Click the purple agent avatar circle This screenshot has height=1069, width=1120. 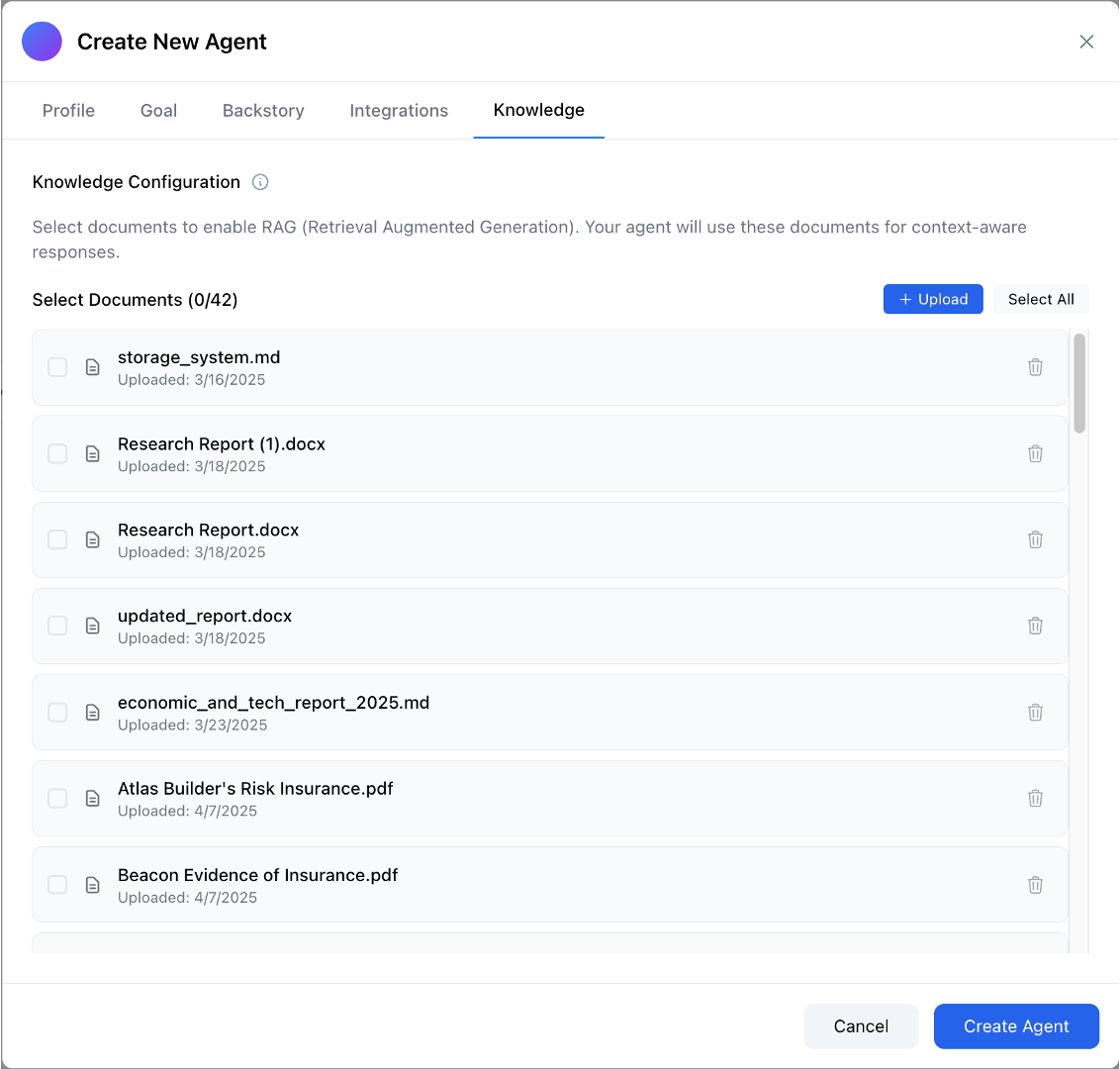point(42,42)
